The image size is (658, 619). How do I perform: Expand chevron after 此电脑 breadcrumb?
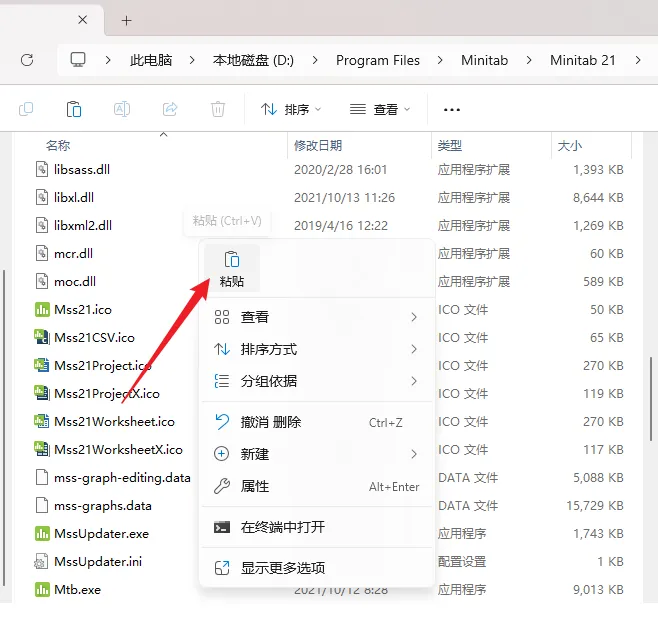coord(192,60)
